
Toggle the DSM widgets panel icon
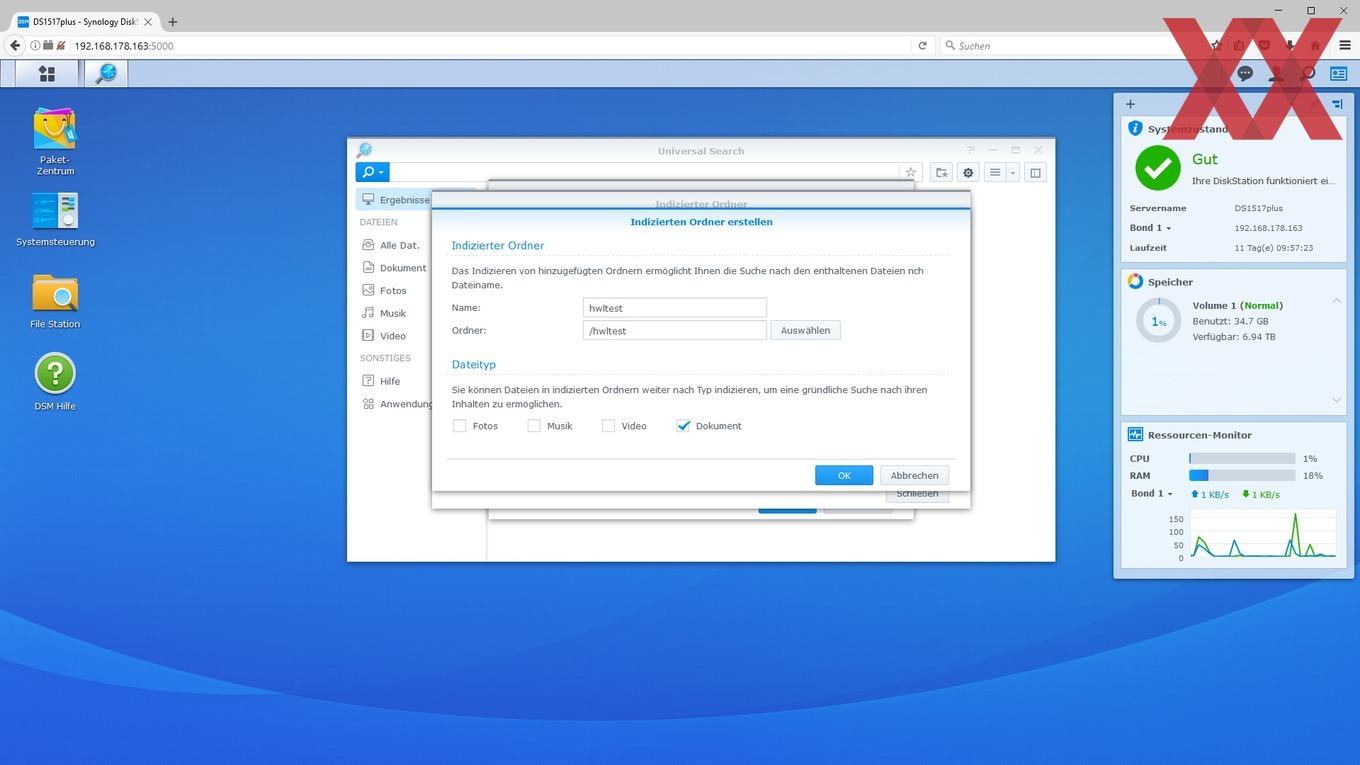click(x=1338, y=73)
